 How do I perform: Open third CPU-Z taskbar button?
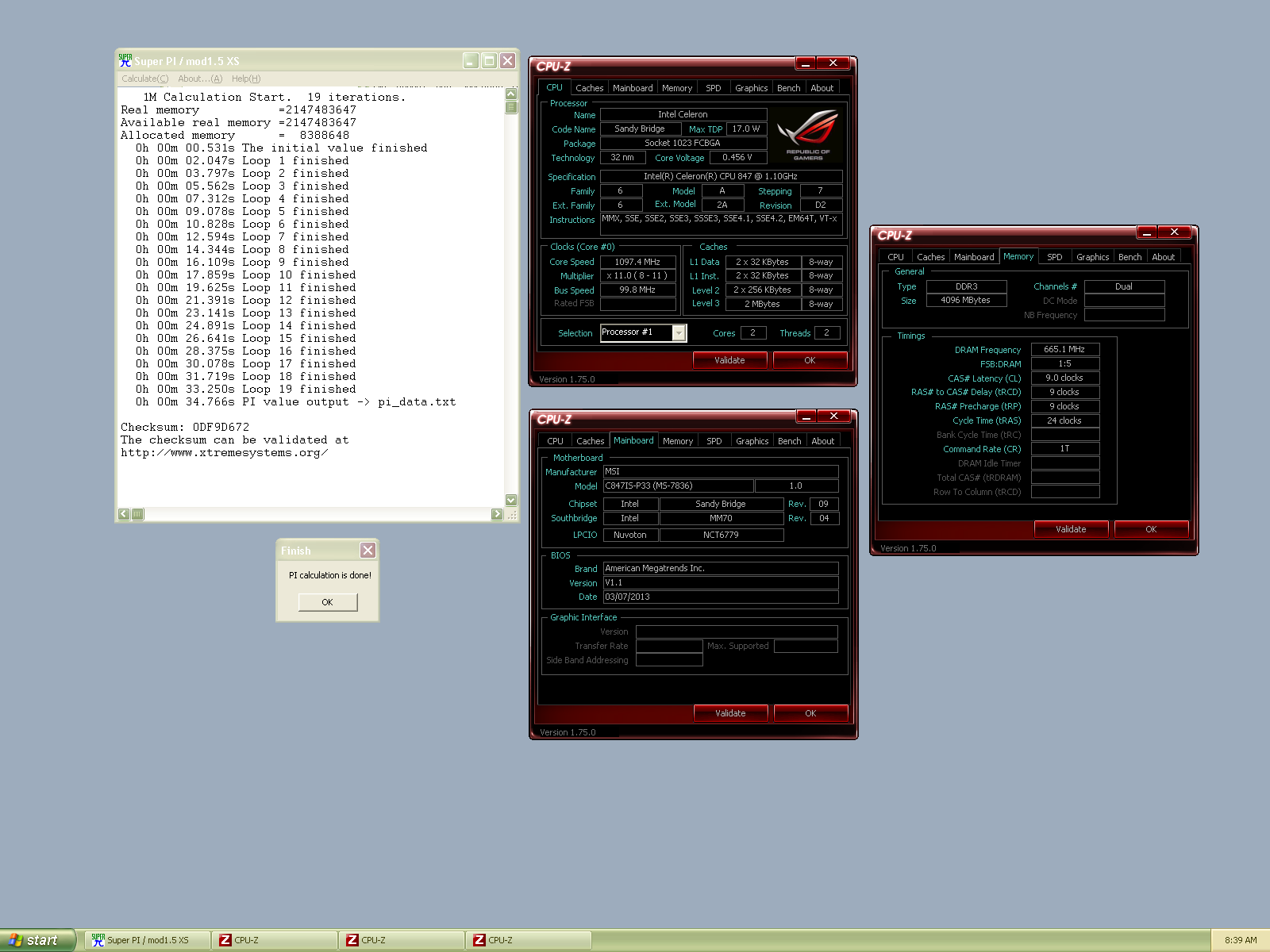[x=529, y=940]
